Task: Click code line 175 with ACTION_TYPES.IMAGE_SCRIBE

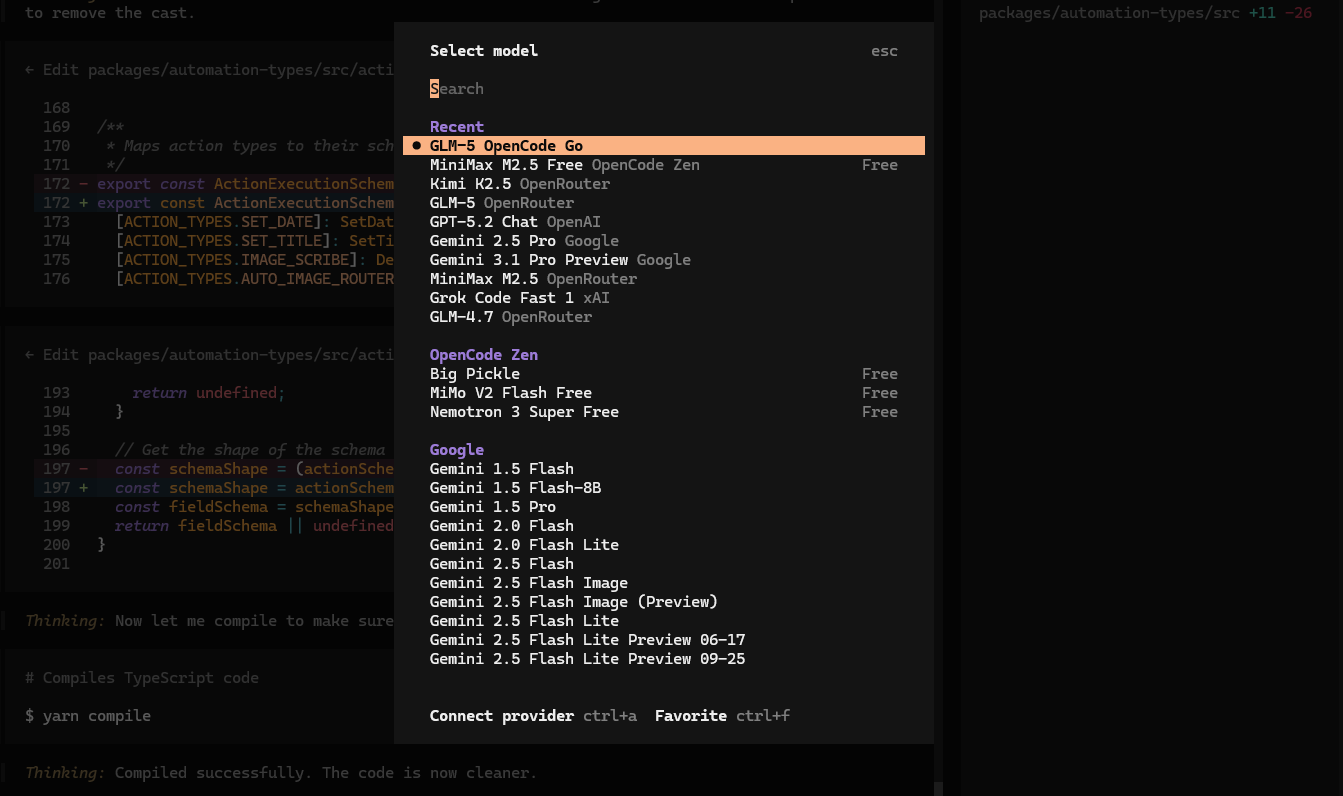Action: click(x=214, y=260)
